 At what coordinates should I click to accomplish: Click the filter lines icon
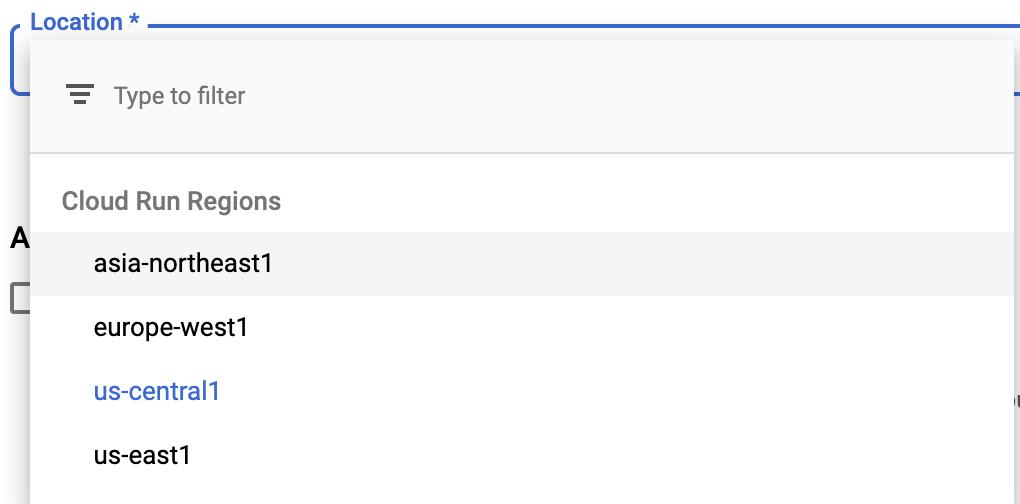coord(79,96)
